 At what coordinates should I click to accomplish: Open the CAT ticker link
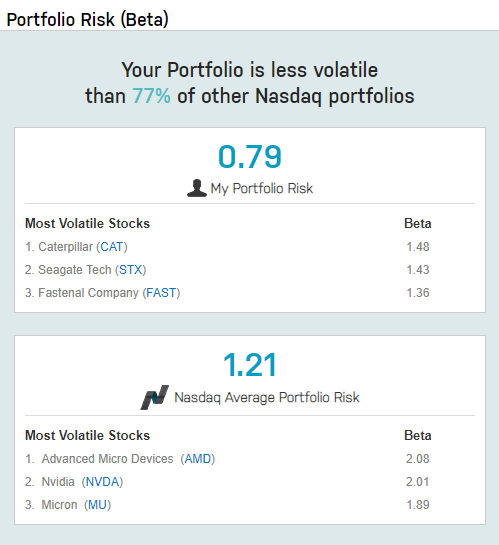[112, 247]
